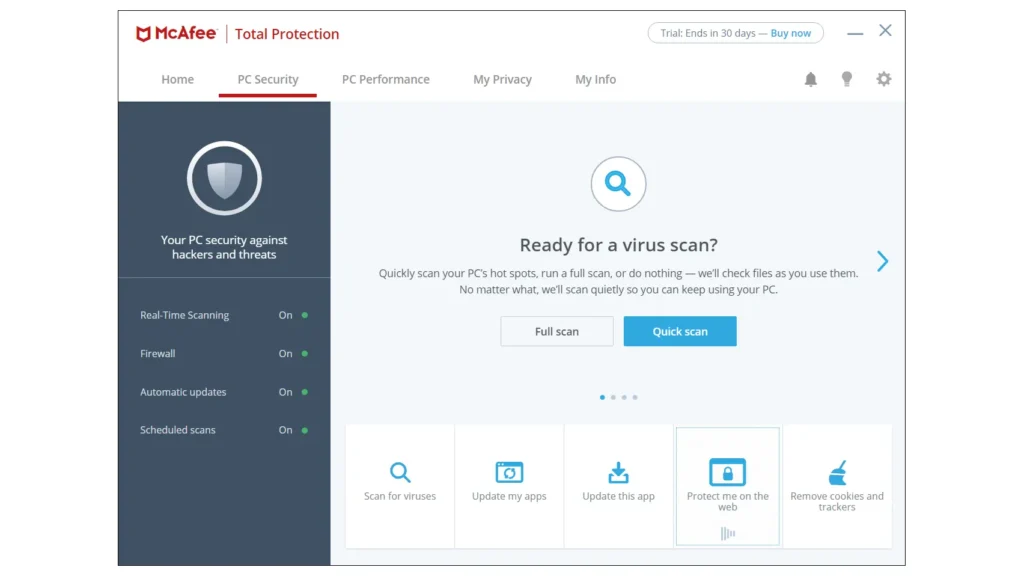Start a Quick scan
The image size is (1024, 576).
[x=680, y=331]
